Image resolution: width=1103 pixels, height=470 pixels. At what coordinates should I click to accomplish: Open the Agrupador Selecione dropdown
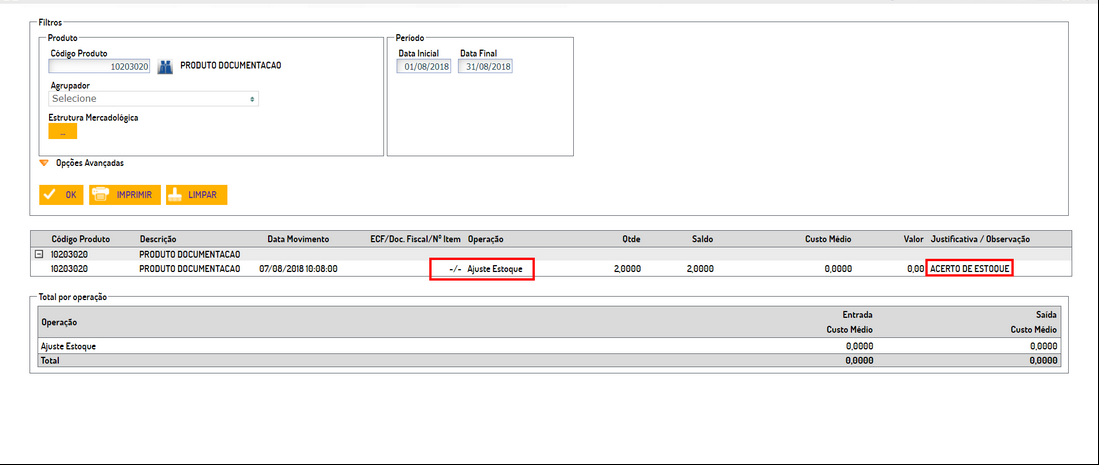click(153, 99)
